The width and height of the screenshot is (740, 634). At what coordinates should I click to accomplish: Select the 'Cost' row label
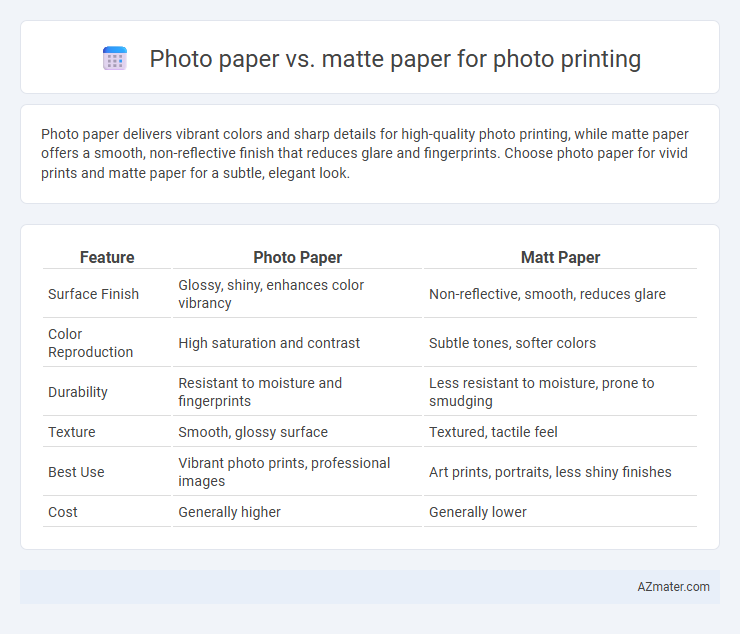click(x=63, y=512)
